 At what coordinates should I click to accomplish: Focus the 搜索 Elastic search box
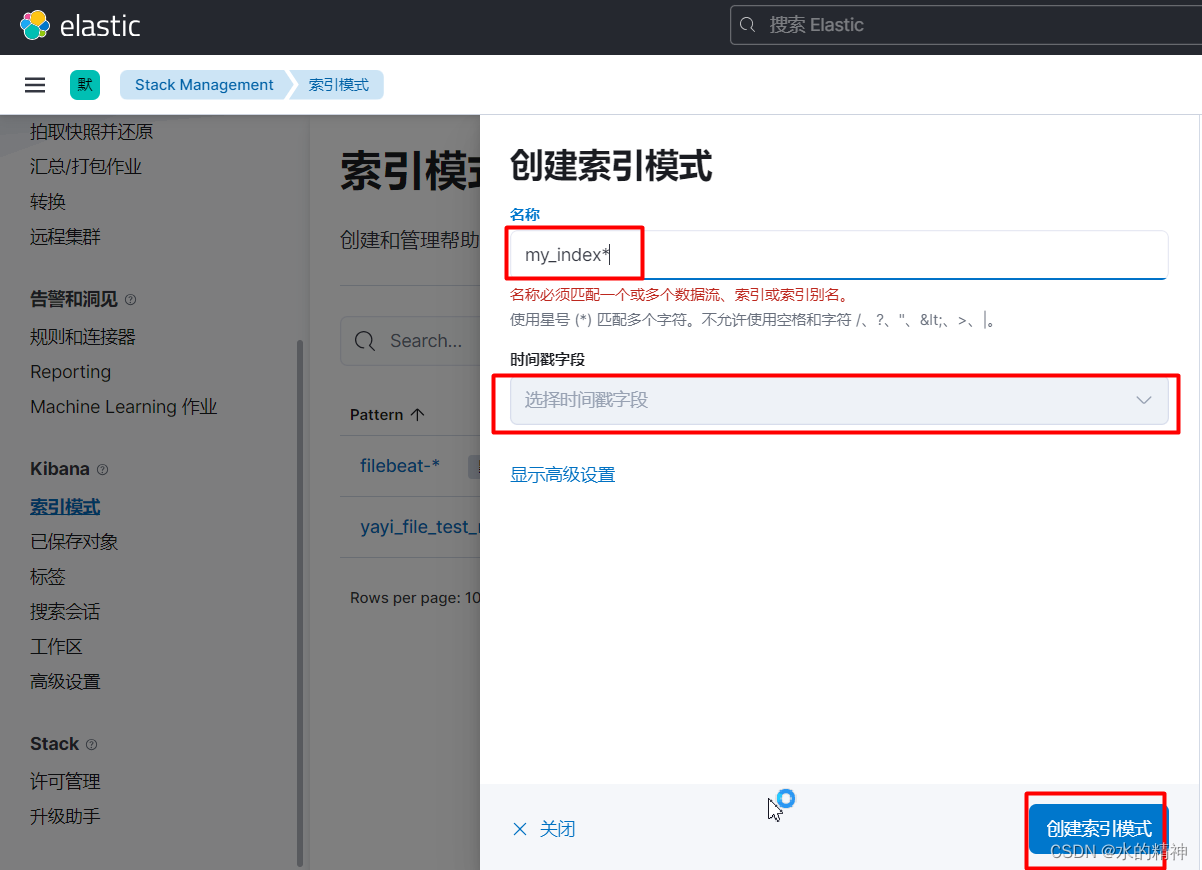pyautogui.click(x=966, y=25)
